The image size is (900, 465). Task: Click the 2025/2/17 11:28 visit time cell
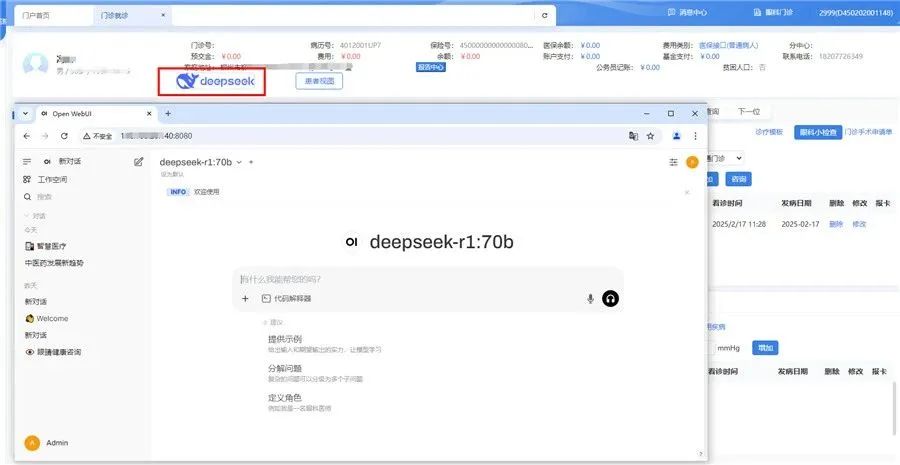(739, 224)
